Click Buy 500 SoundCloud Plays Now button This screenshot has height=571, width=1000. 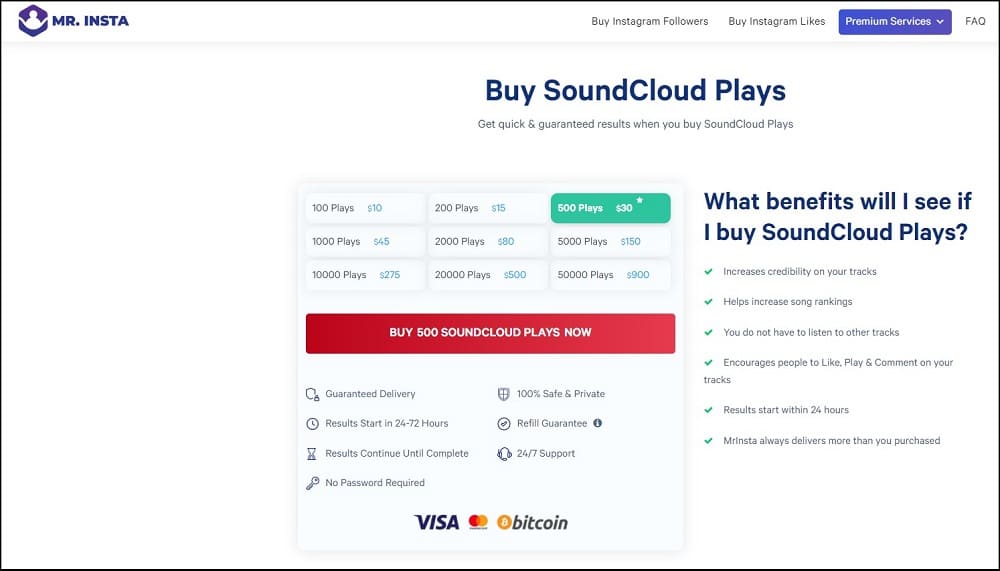click(x=490, y=333)
